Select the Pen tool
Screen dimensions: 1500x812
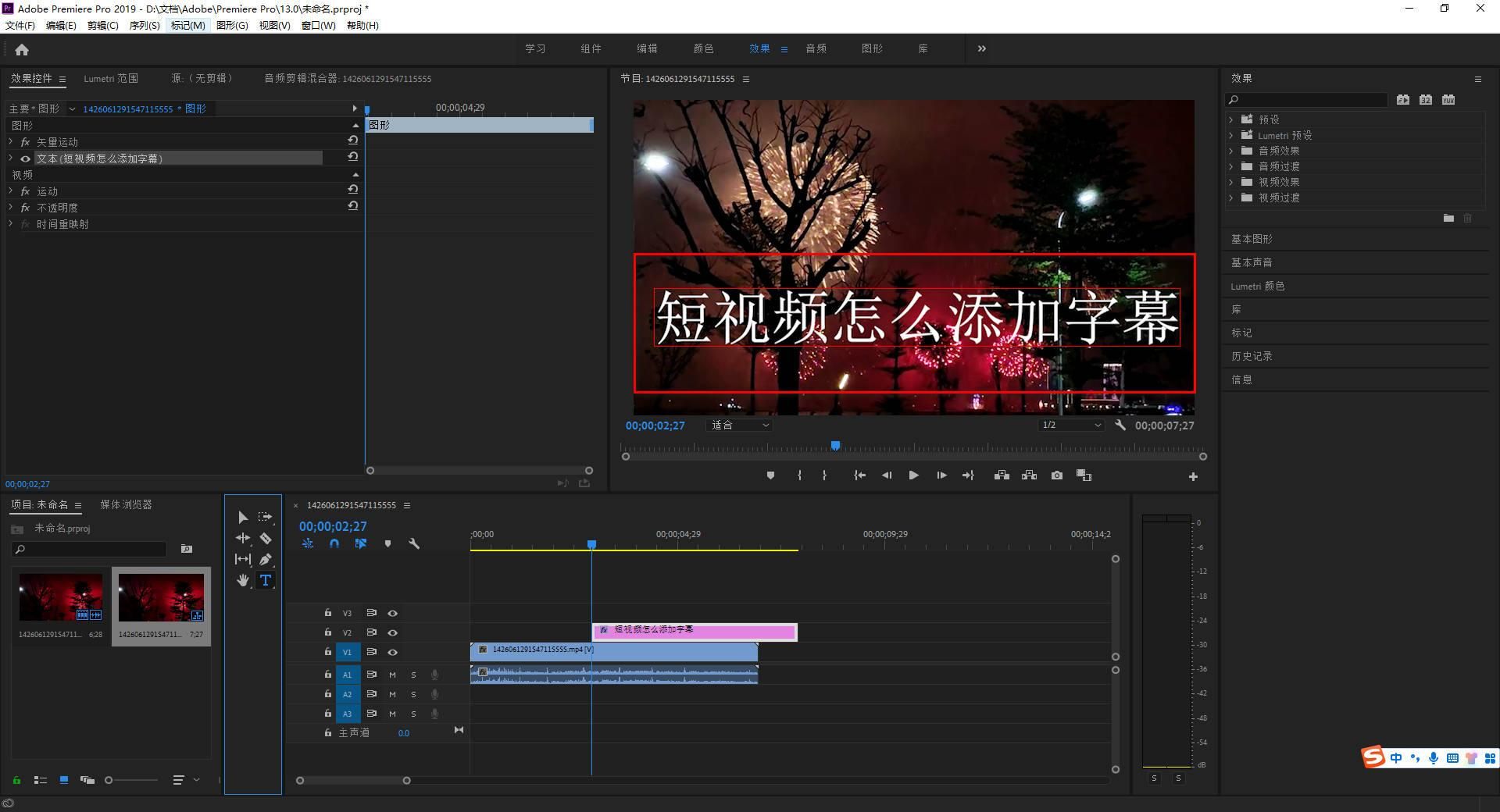(x=265, y=559)
